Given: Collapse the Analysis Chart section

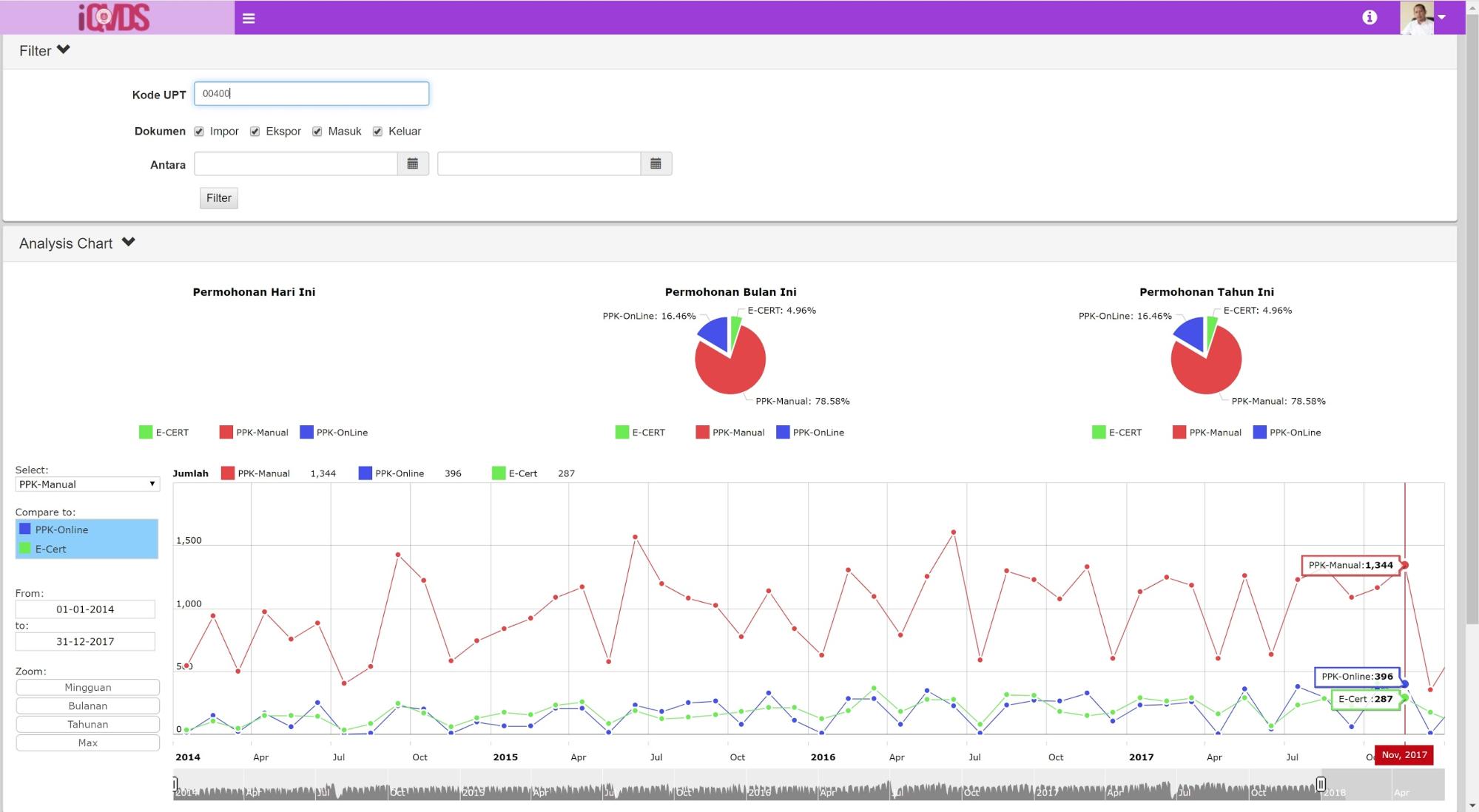Looking at the screenshot, I should 129,242.
